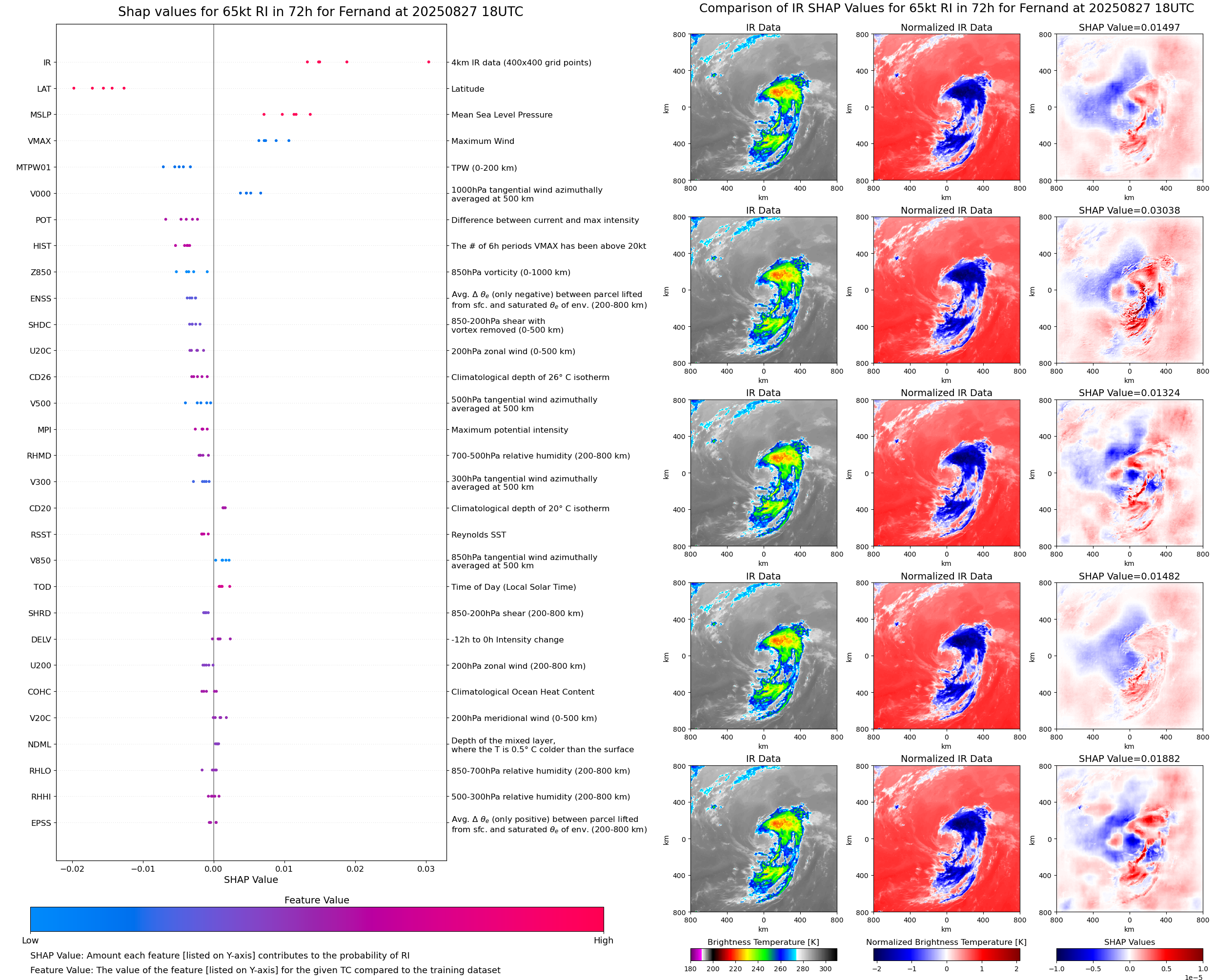The width and height of the screenshot is (1215, 980).
Task: Click SHAP map titled SHAP Value=0.01324
Action: pyautogui.click(x=1129, y=473)
